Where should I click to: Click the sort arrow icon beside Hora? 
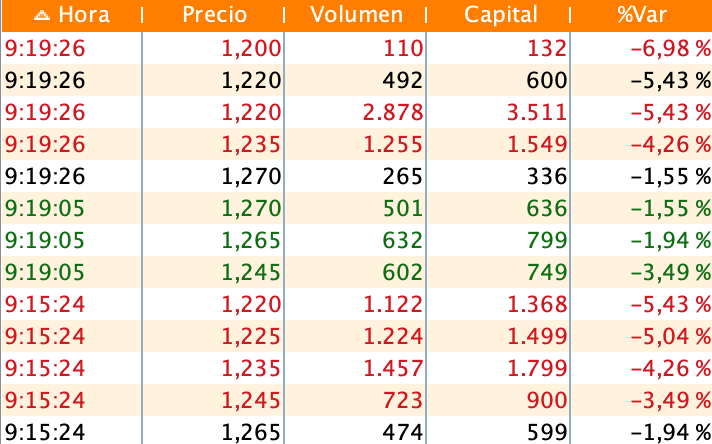coord(42,15)
